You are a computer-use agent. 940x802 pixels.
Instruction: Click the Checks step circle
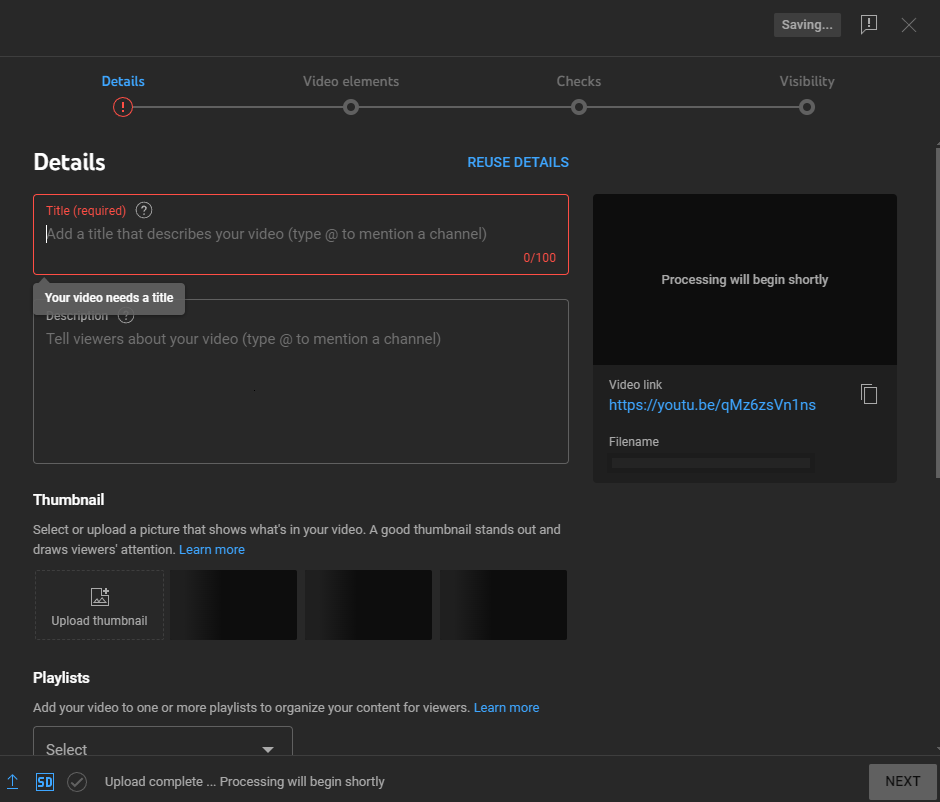579,107
